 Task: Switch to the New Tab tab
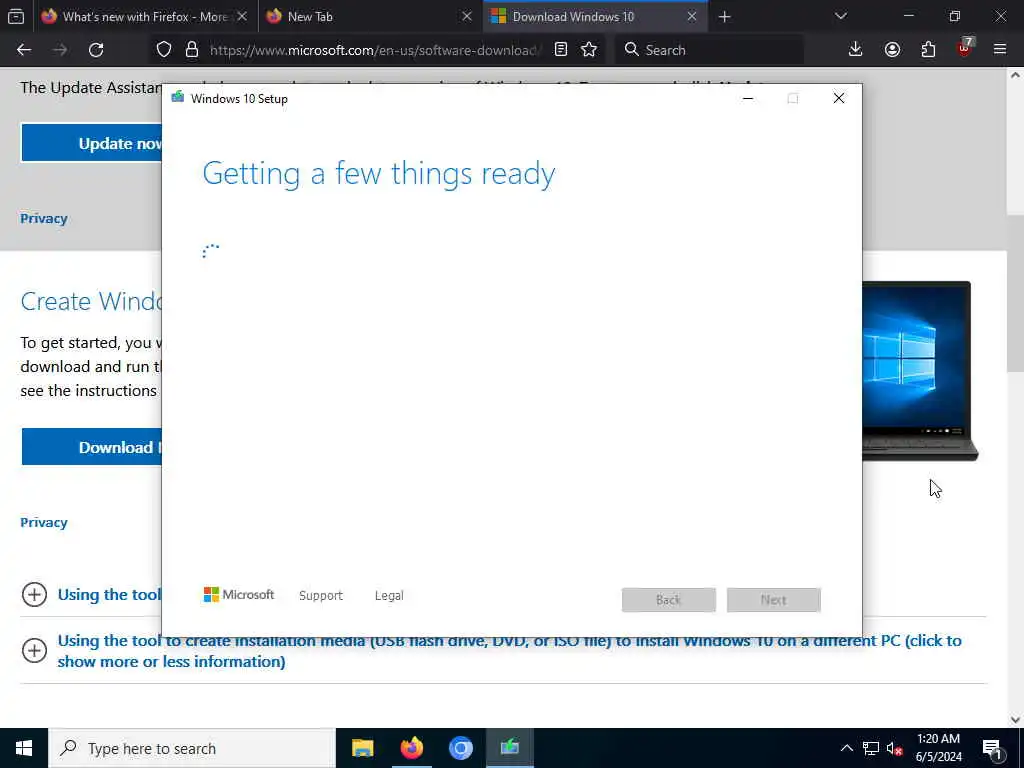point(372,16)
